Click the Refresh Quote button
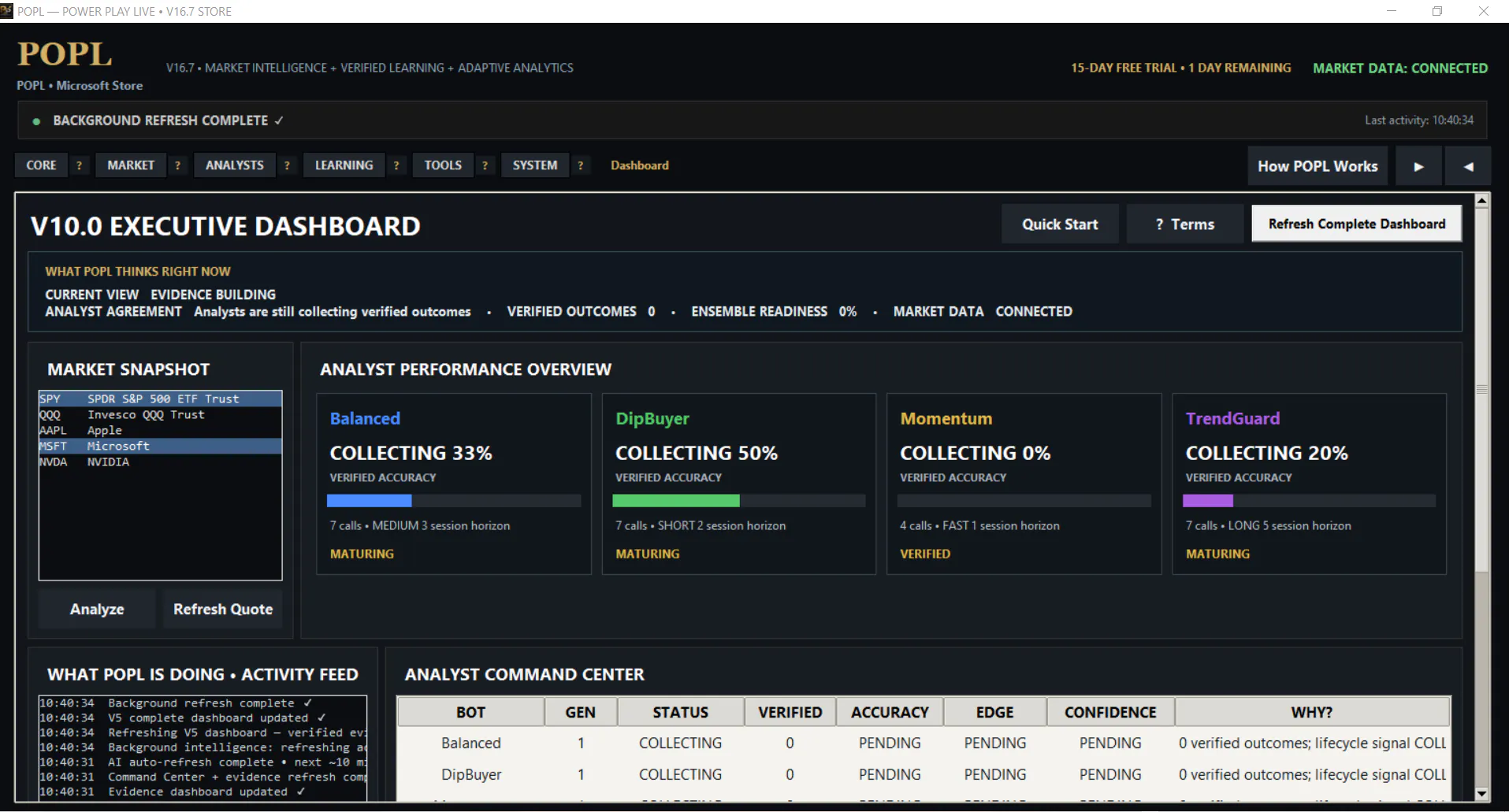The image size is (1509, 812). [223, 609]
